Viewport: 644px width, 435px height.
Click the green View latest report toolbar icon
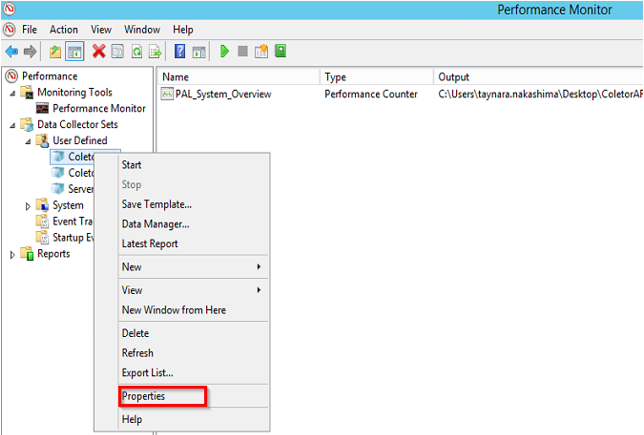[x=281, y=51]
